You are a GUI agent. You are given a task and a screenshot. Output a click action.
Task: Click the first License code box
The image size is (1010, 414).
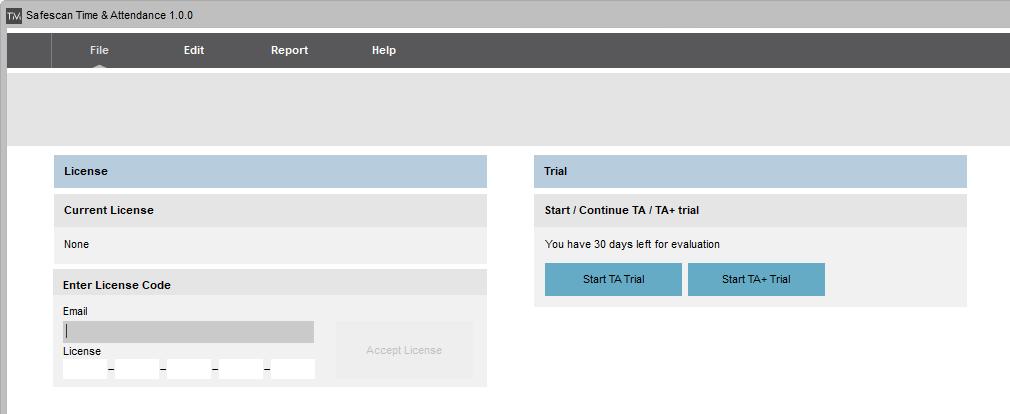pyautogui.click(x=85, y=369)
